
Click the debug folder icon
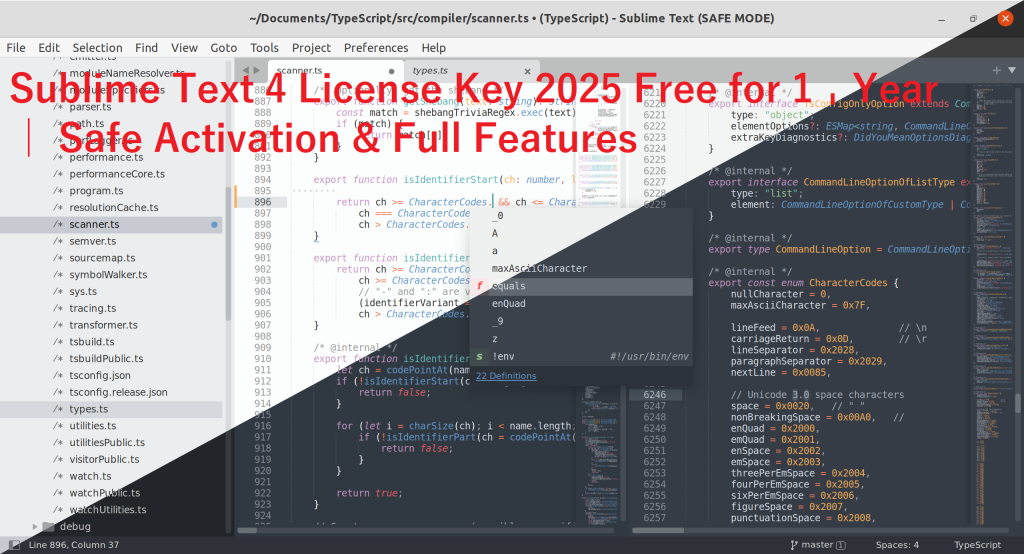[x=49, y=526]
